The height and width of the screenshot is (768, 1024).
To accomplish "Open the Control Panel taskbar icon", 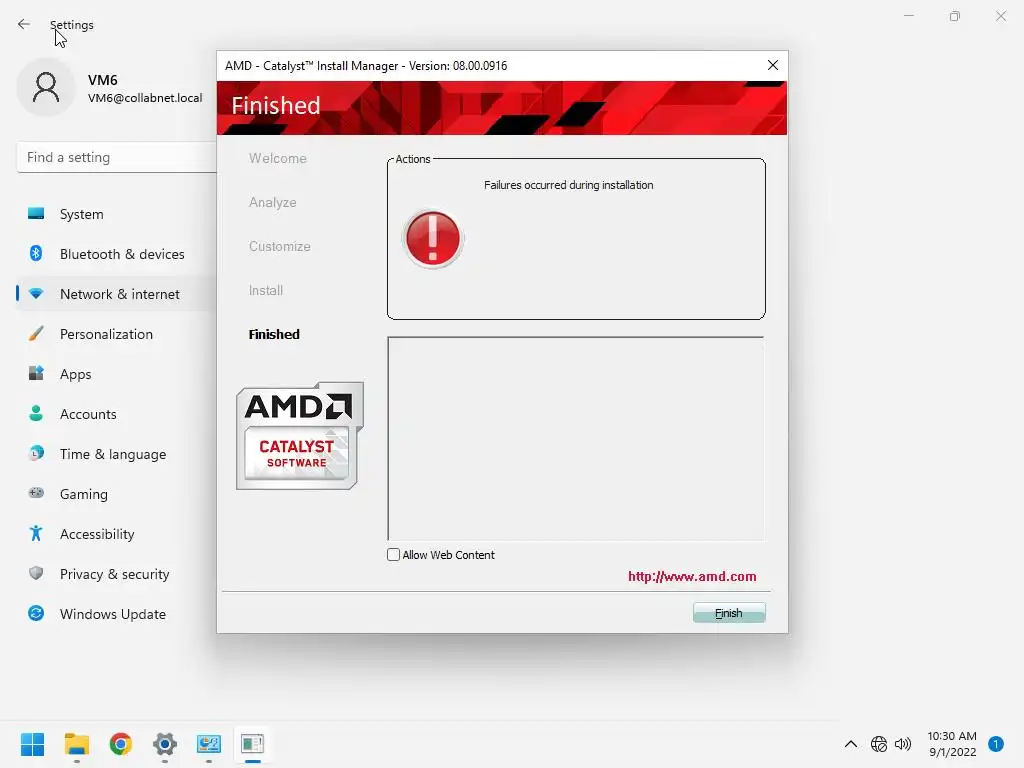I will pos(209,744).
